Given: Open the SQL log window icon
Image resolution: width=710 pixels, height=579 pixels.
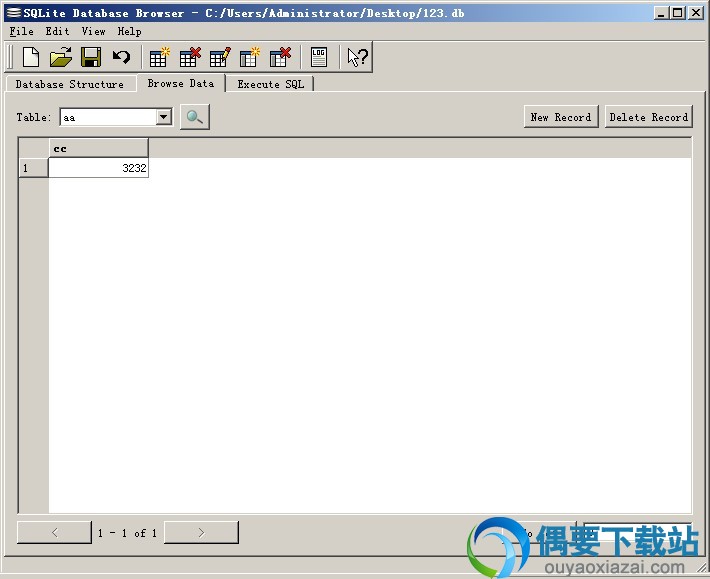Looking at the screenshot, I should 319,57.
